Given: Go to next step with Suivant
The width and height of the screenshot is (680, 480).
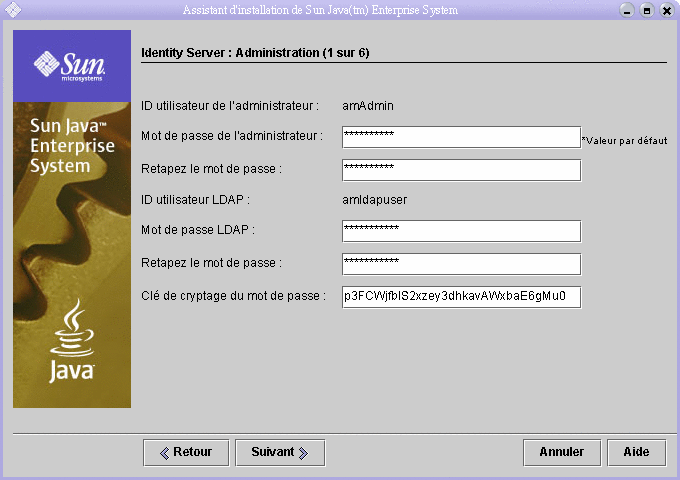Looking at the screenshot, I should (x=280, y=453).
